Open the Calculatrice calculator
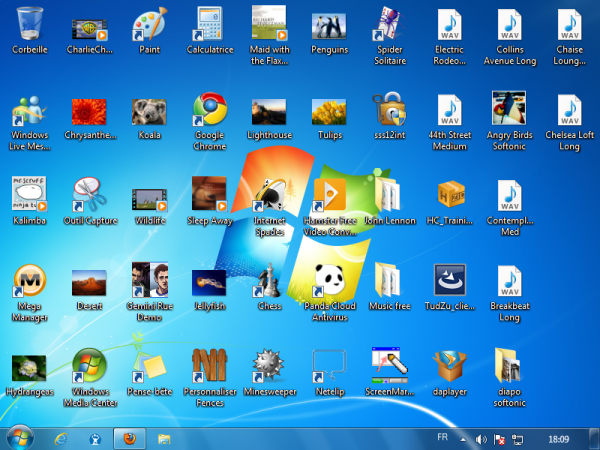Viewport: 600px width, 450px height. tap(209, 24)
